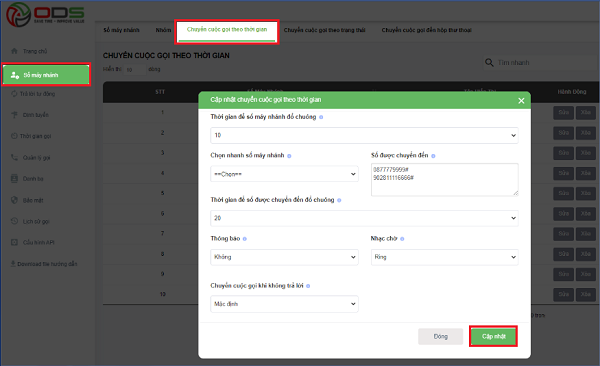Click Sửa button in row 1
600x366 pixels.
click(x=563, y=113)
